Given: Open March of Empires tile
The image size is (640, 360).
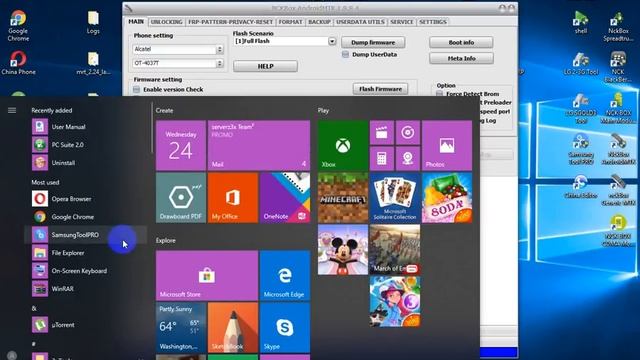Looking at the screenshot, I should [395, 249].
